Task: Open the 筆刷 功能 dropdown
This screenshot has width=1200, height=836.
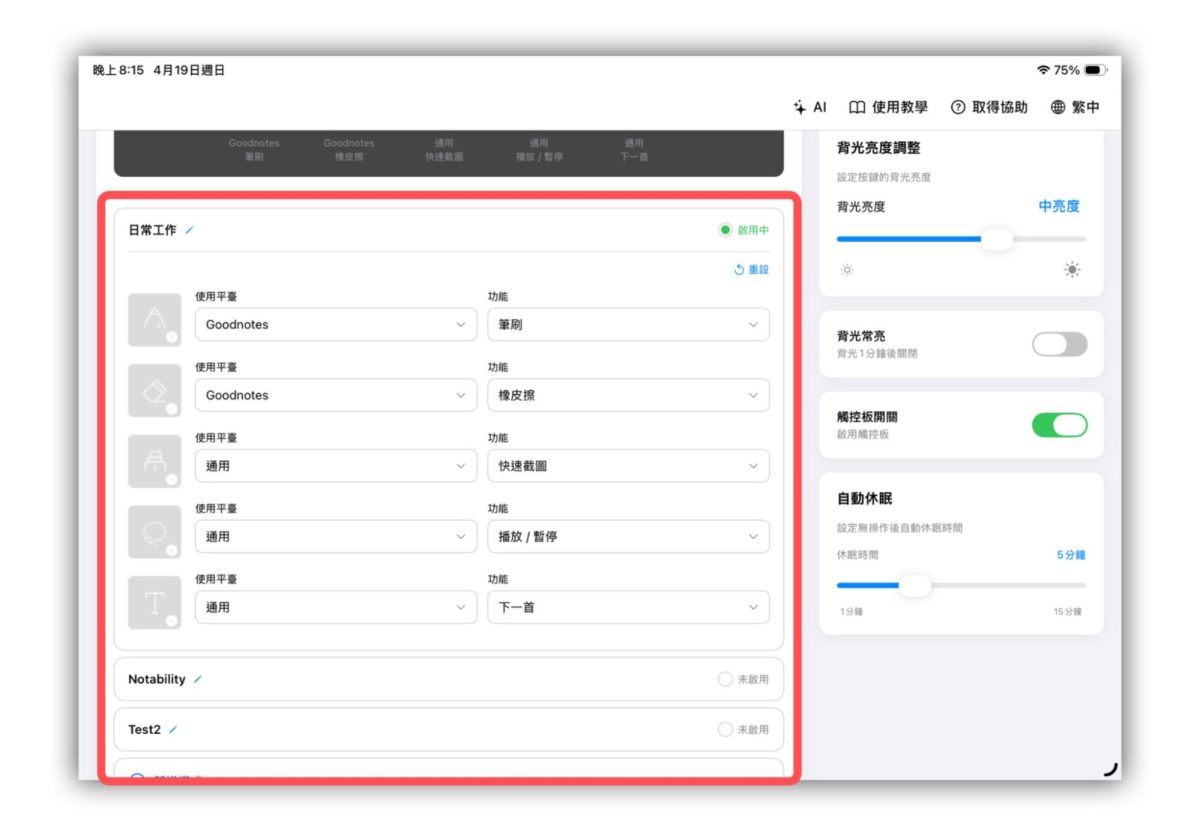Action: click(x=629, y=324)
